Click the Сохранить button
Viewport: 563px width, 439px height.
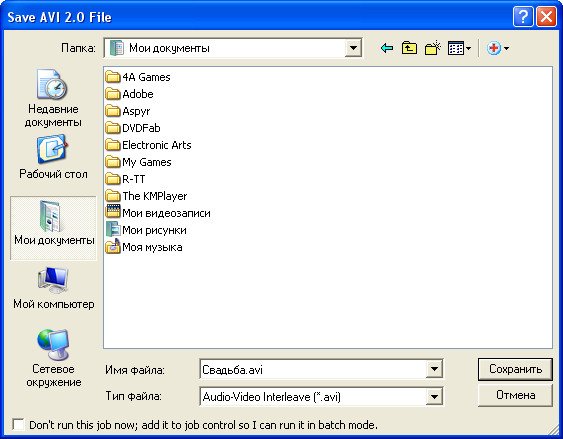click(x=515, y=369)
